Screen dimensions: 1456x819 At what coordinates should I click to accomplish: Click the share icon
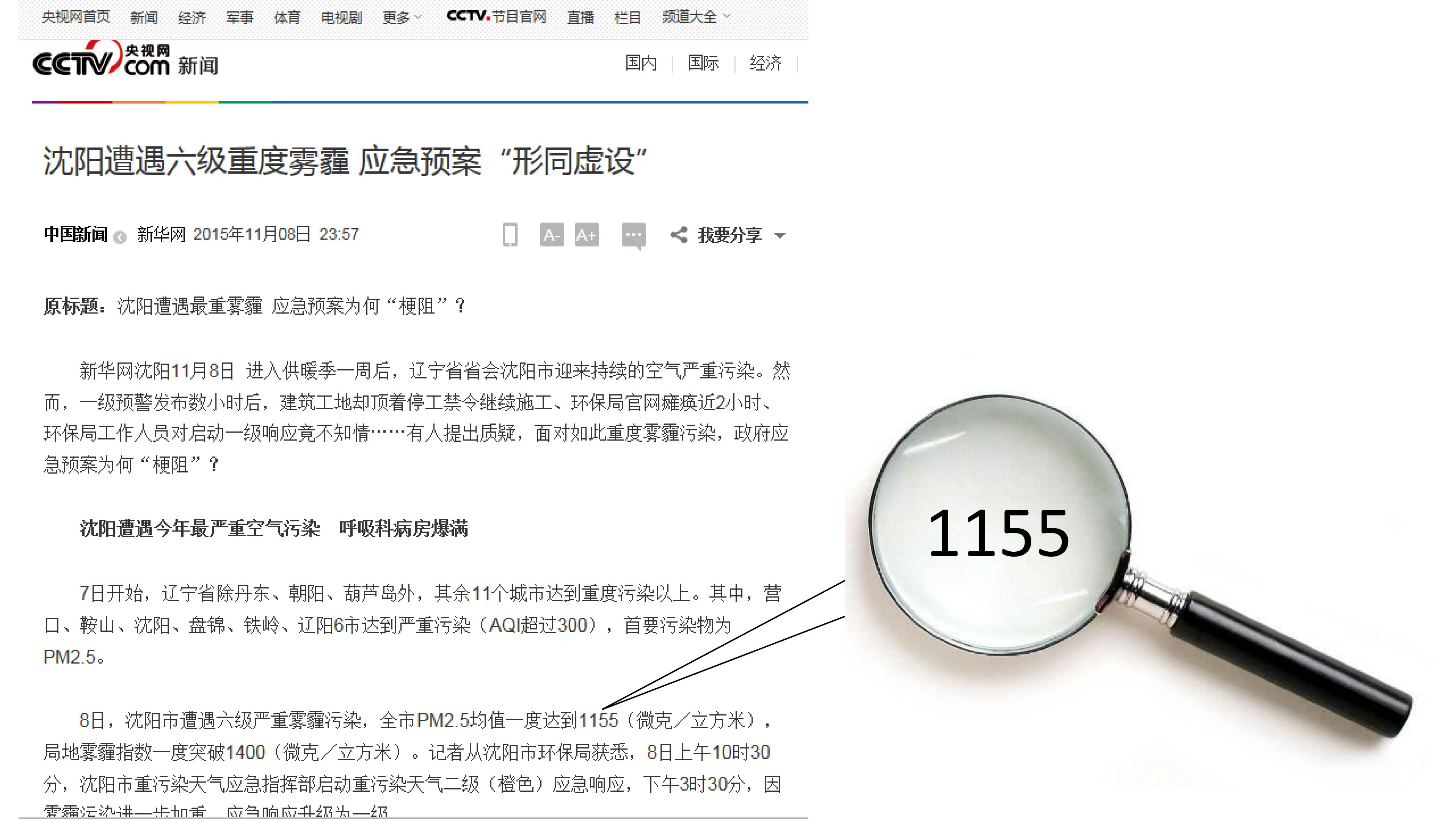(678, 235)
